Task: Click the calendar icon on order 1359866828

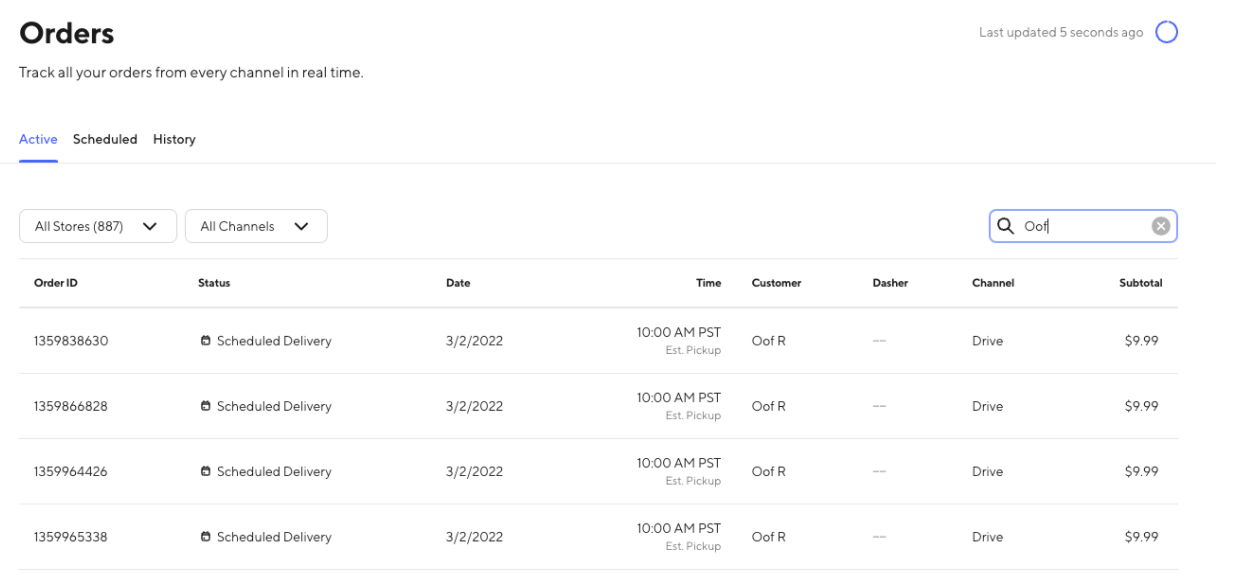Action: pyautogui.click(x=206, y=406)
